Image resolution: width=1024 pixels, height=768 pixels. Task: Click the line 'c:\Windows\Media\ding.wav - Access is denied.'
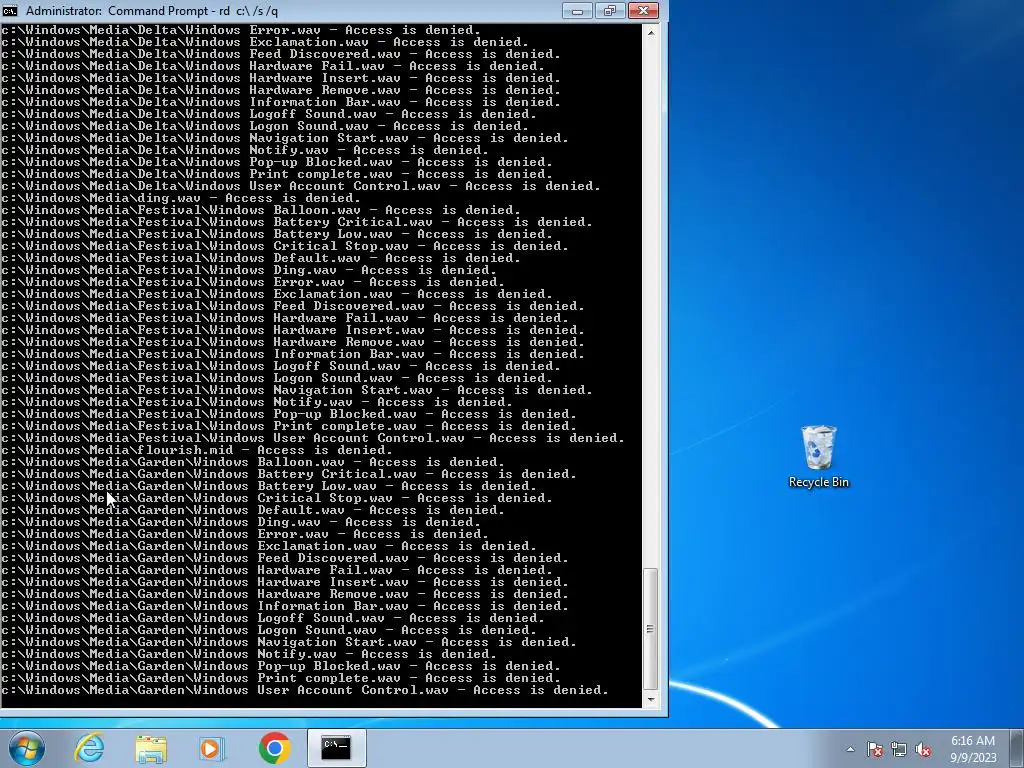click(x=181, y=198)
